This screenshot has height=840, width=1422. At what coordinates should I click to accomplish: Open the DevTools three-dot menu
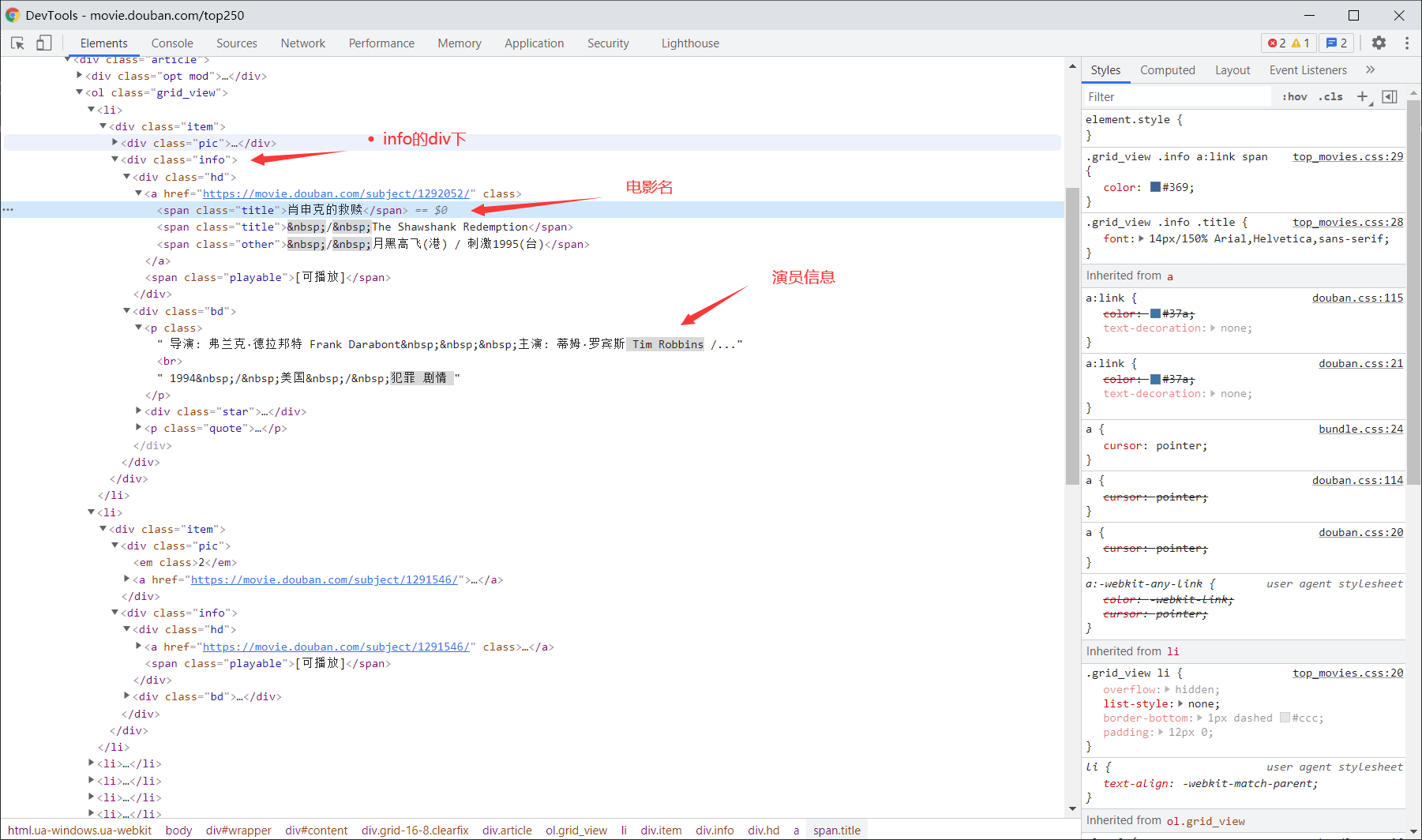coord(1407,43)
